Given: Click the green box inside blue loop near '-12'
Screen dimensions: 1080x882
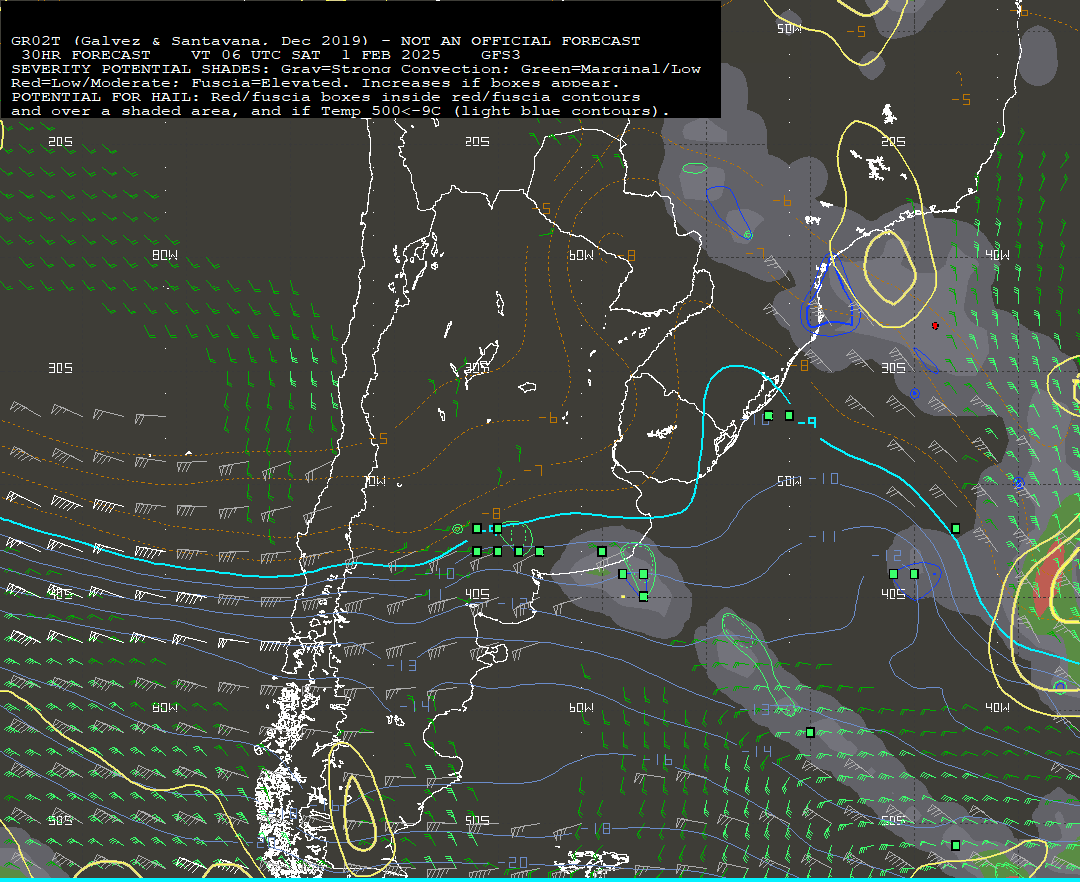Looking at the screenshot, I should [914, 574].
